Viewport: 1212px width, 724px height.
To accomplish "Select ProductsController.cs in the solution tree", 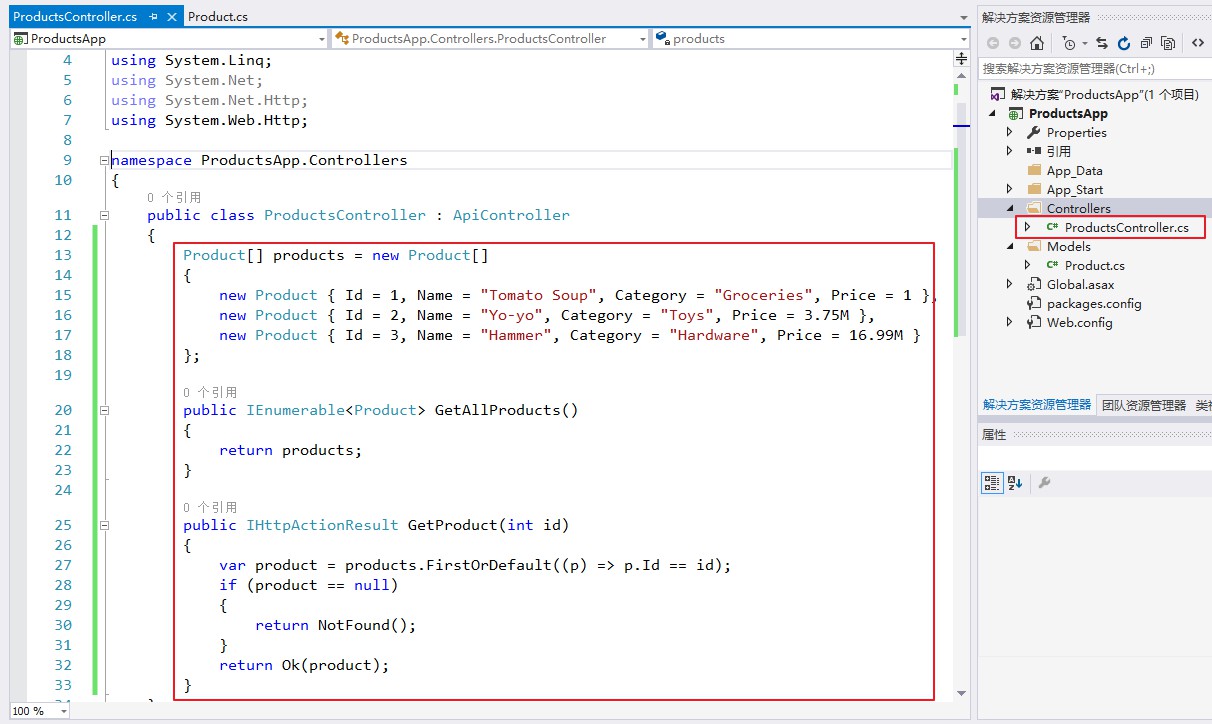I will tap(1126, 227).
